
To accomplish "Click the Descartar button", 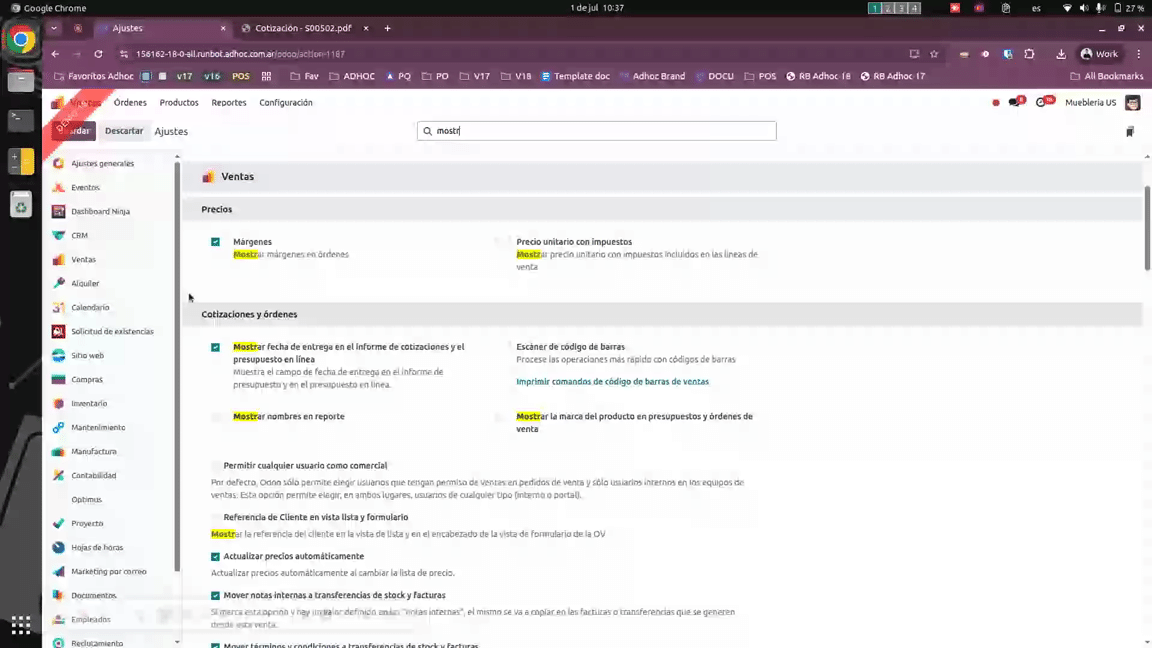I will (x=124, y=131).
